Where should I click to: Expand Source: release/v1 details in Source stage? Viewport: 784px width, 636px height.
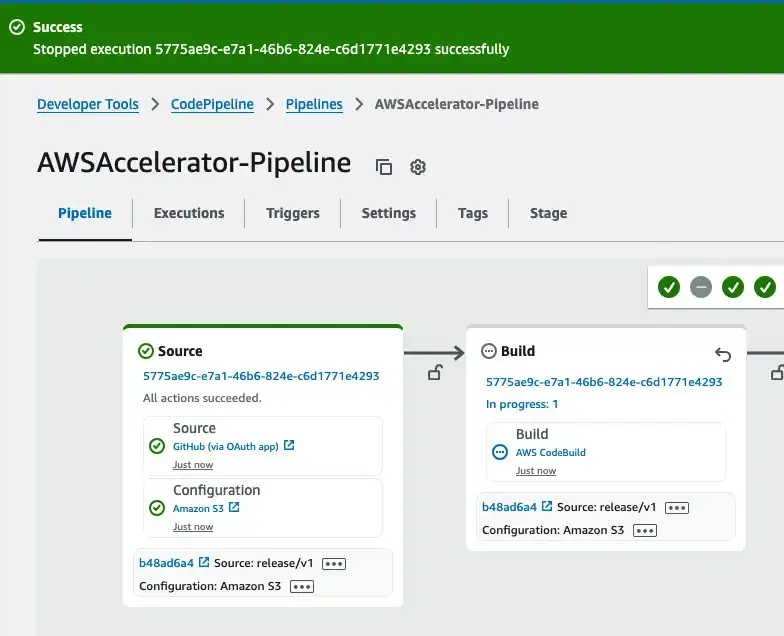coord(334,564)
